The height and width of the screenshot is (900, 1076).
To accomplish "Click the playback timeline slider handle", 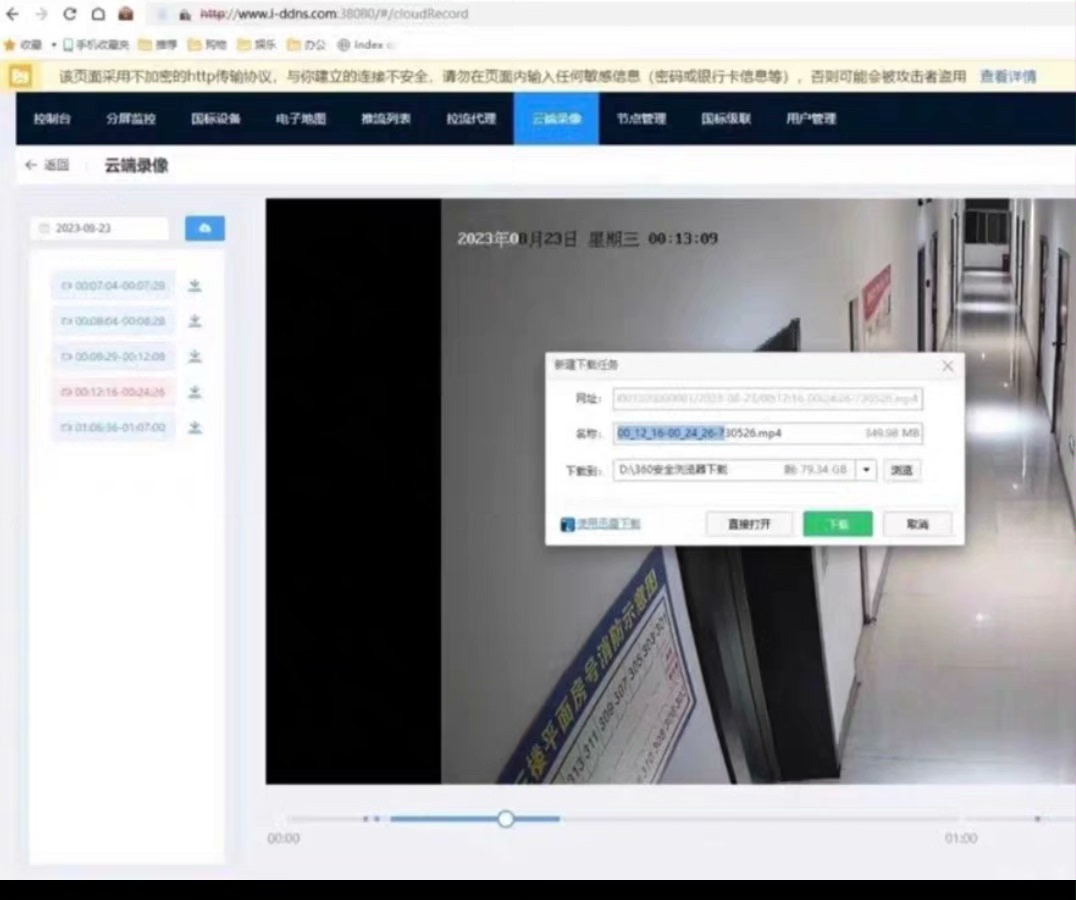I will click(506, 819).
